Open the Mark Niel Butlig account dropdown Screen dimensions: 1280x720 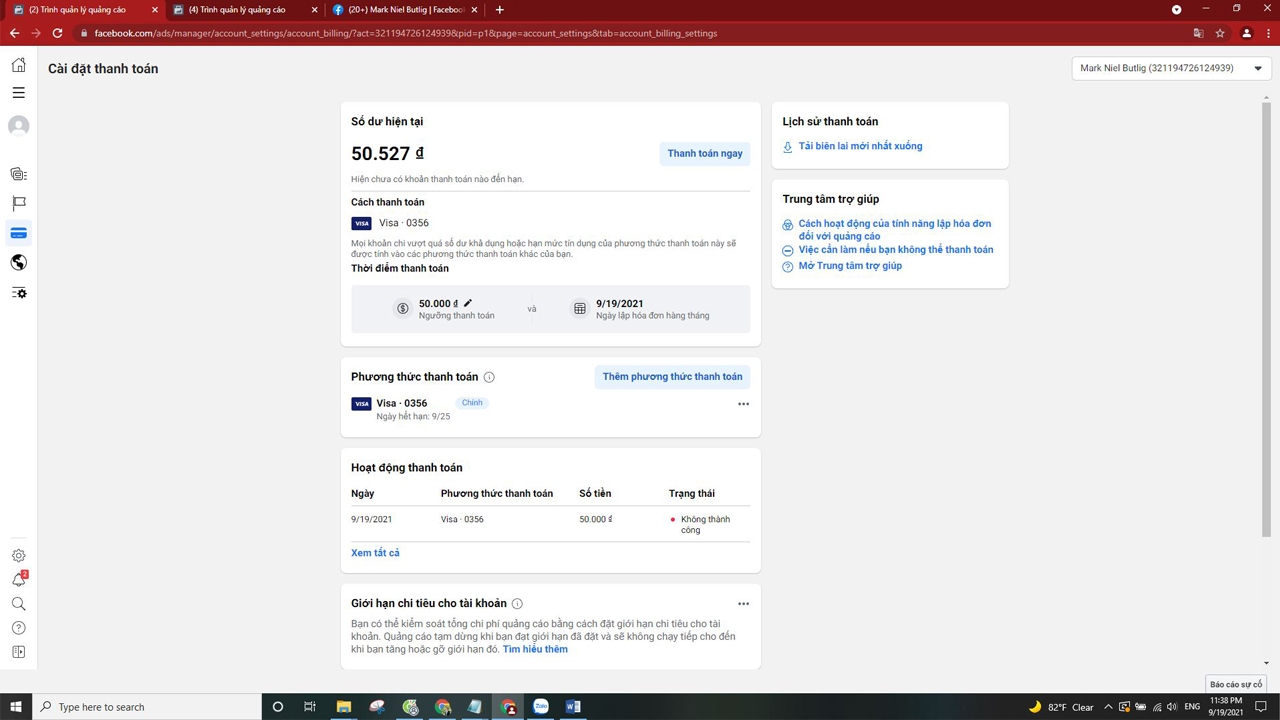click(x=1171, y=68)
